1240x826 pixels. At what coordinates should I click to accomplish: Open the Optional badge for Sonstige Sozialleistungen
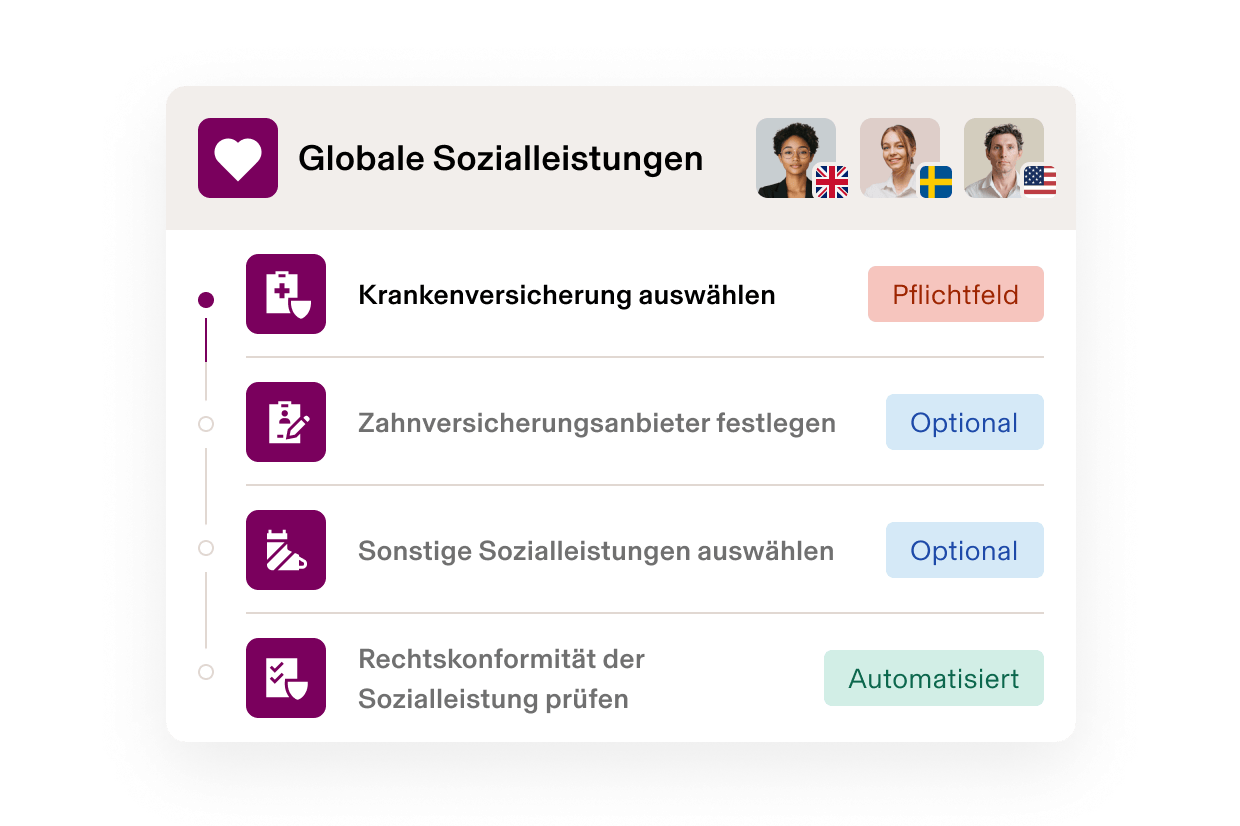tap(964, 550)
